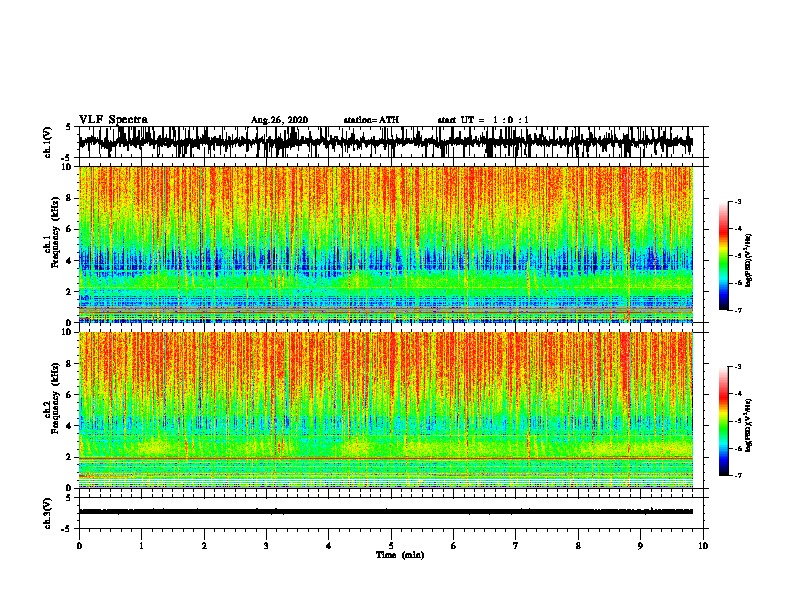Click the ch.1(V) waveform axis label
The width and height of the screenshot is (792, 612).
click(48, 142)
